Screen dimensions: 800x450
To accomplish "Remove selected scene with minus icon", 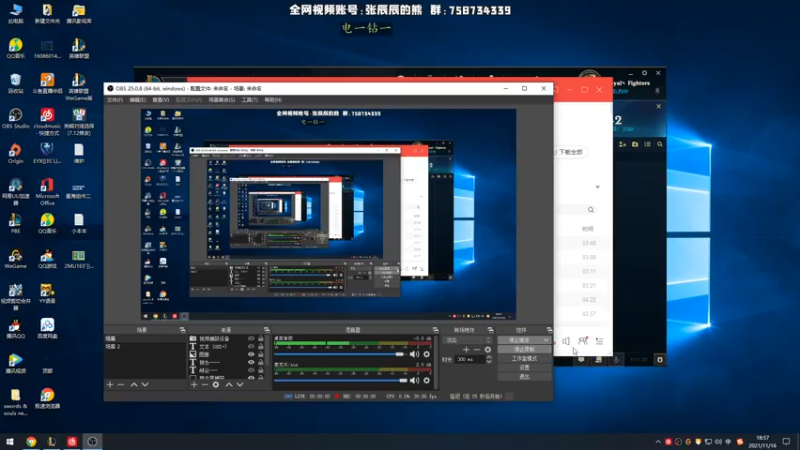I will 121,385.
